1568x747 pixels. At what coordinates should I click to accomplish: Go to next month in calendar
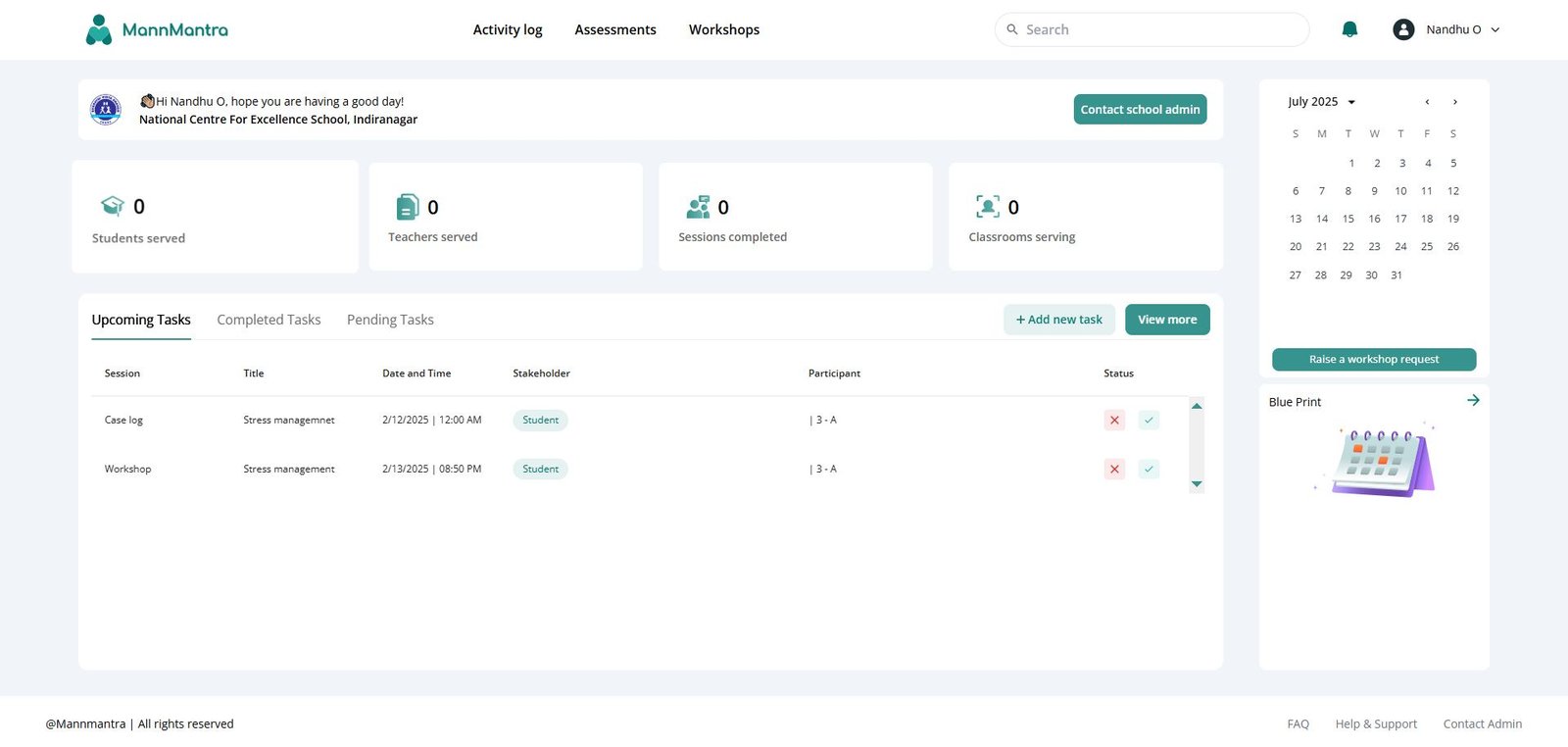click(x=1455, y=102)
